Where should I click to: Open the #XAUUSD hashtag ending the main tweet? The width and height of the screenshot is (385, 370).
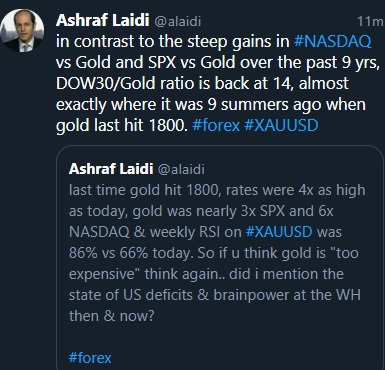[281, 125]
